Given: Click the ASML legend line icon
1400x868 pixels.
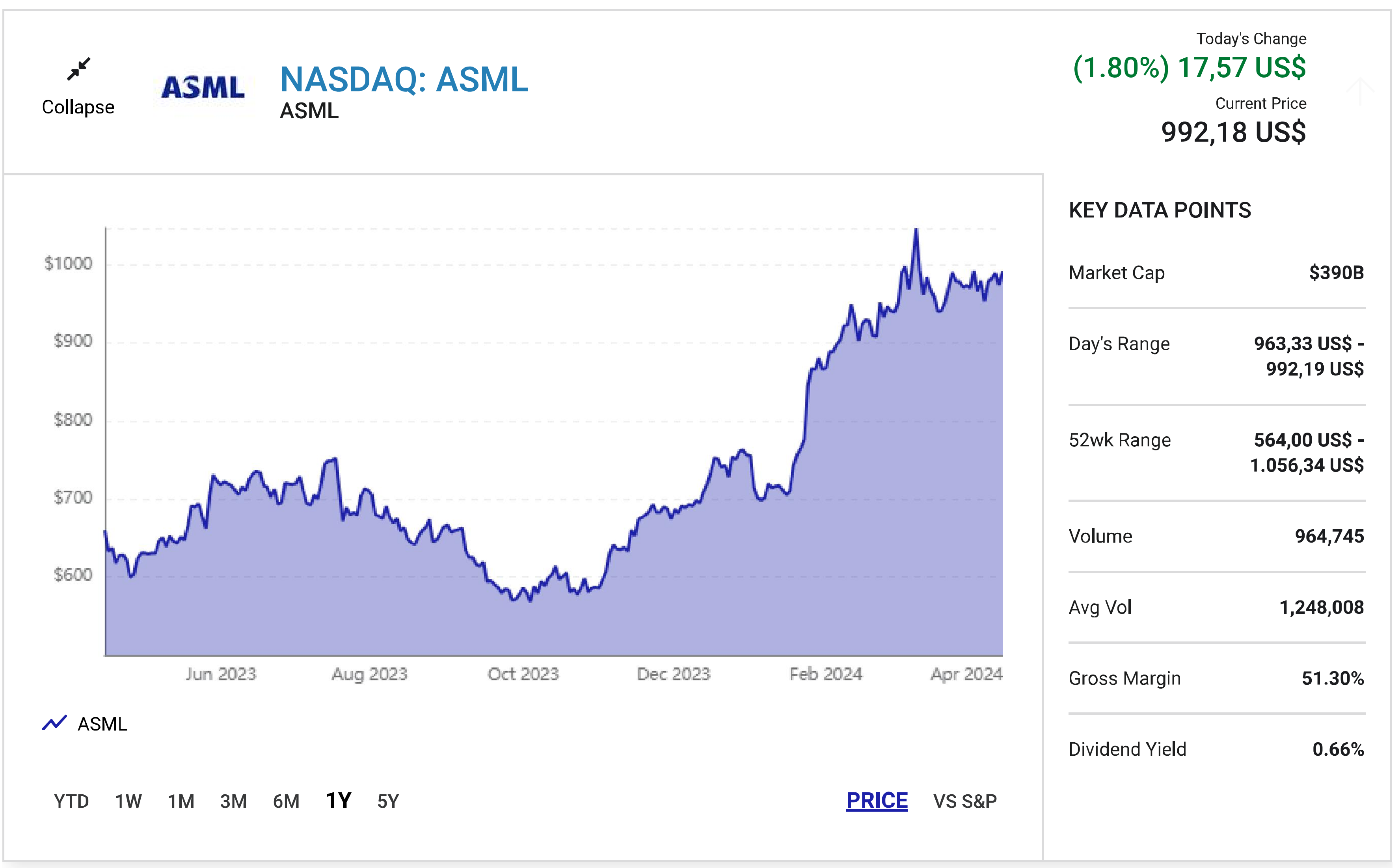Looking at the screenshot, I should [54, 723].
